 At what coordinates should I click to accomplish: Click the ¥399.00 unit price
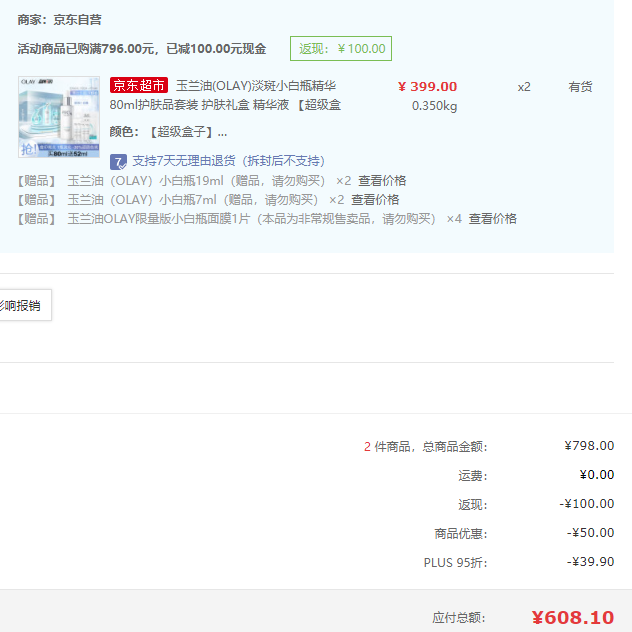tap(427, 86)
